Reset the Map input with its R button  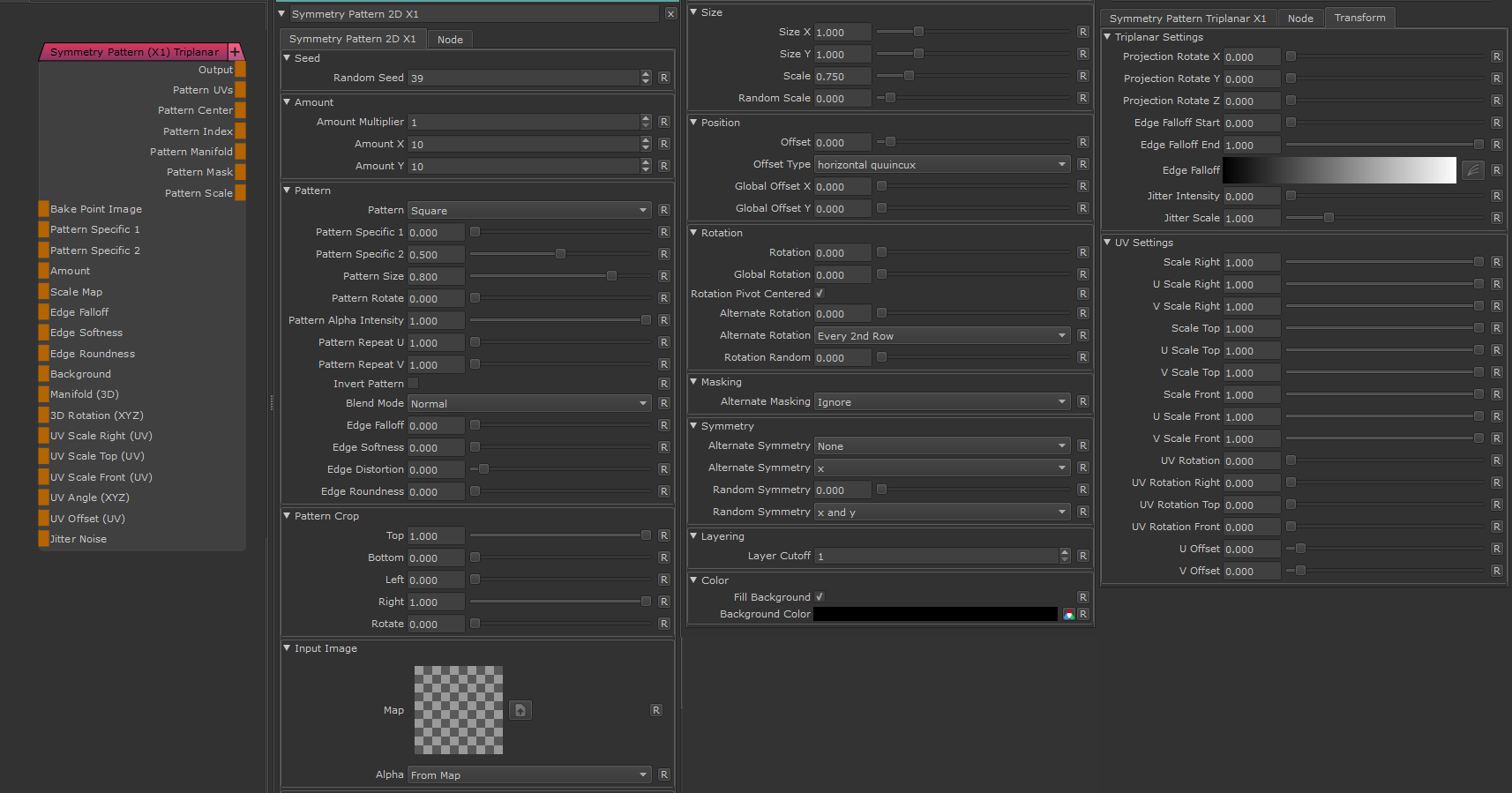[x=656, y=710]
